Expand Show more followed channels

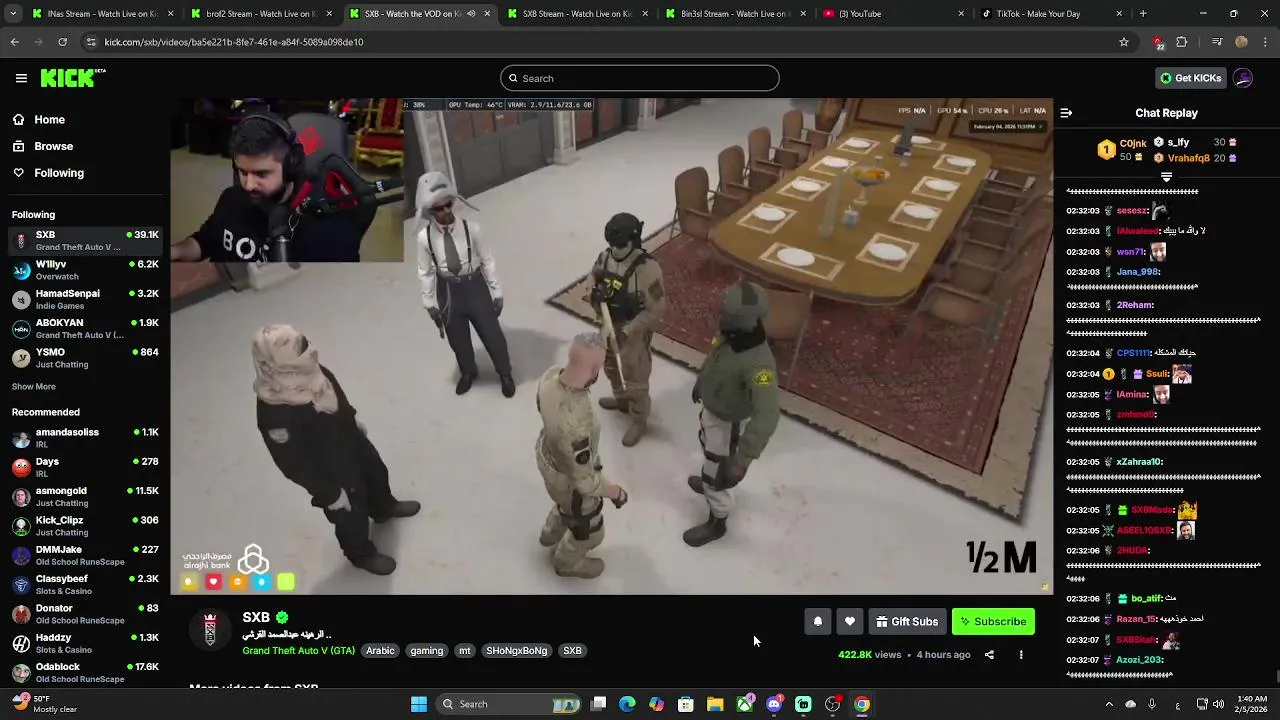[x=34, y=386]
